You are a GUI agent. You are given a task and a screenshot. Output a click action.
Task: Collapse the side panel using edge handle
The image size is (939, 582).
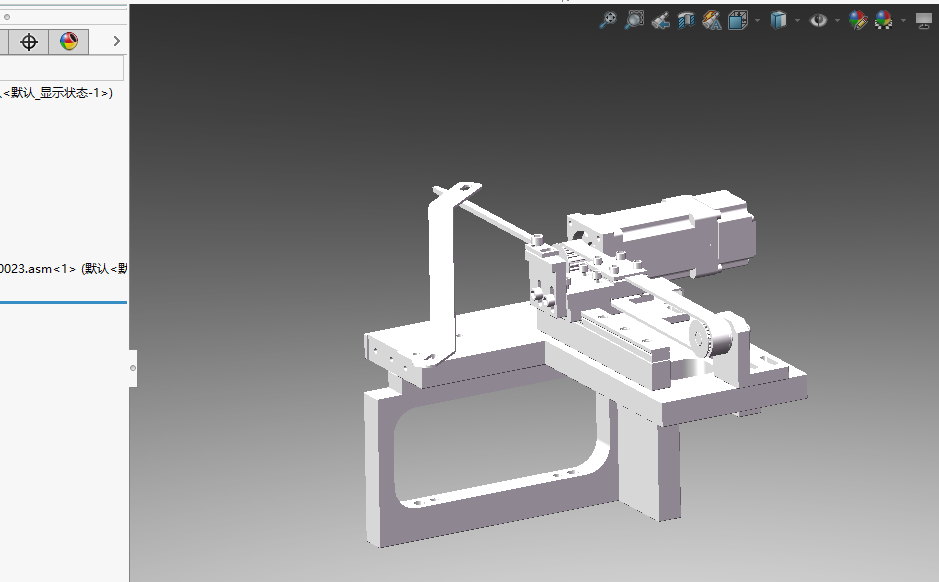click(133, 368)
